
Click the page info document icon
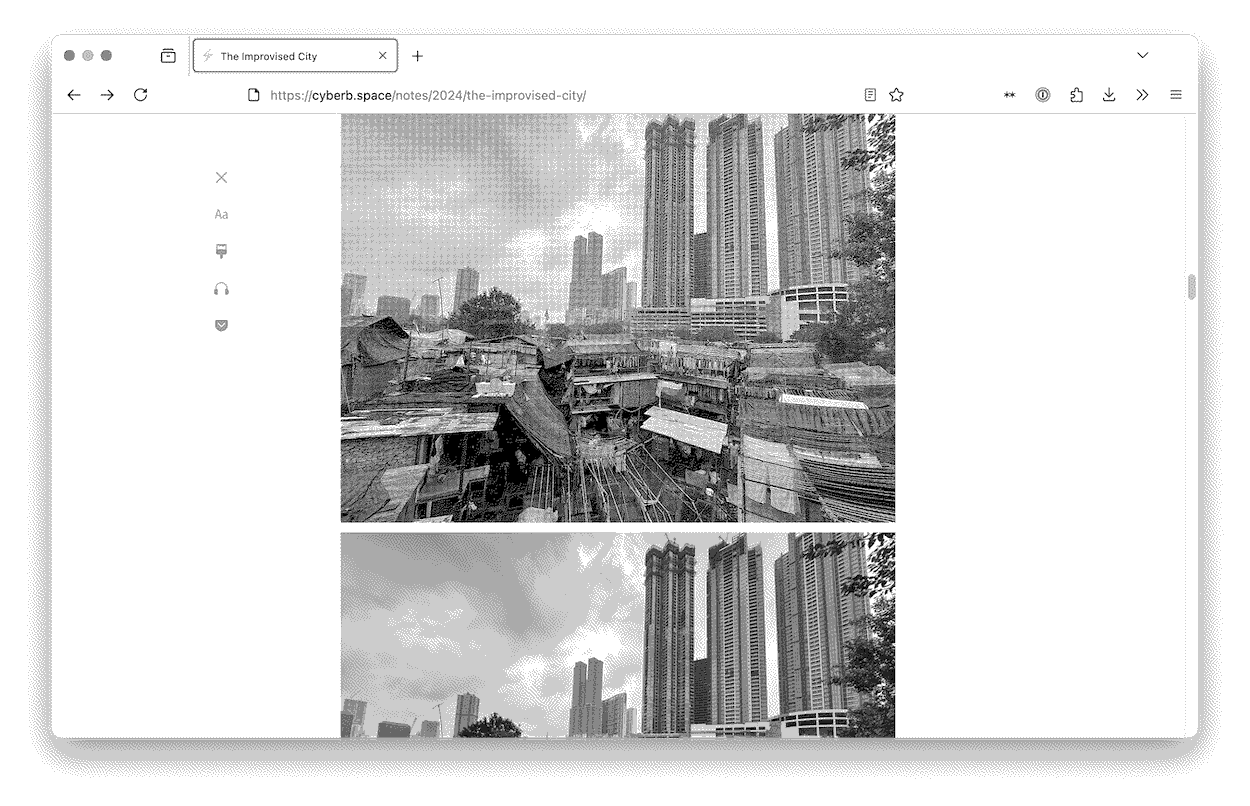pos(254,95)
